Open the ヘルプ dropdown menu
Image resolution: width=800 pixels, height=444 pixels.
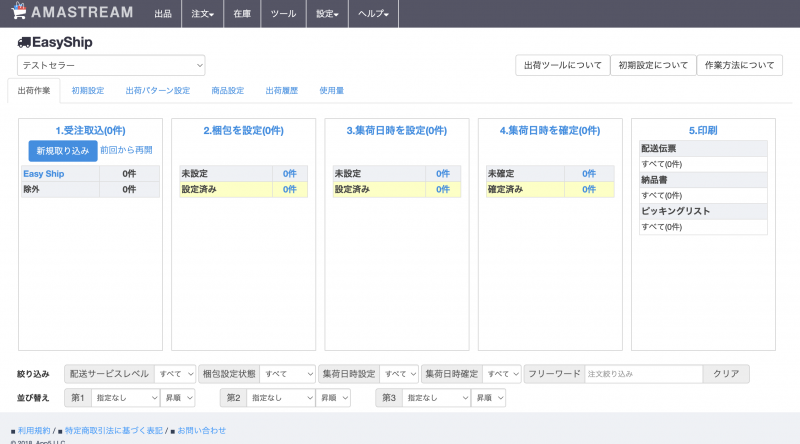(x=373, y=14)
